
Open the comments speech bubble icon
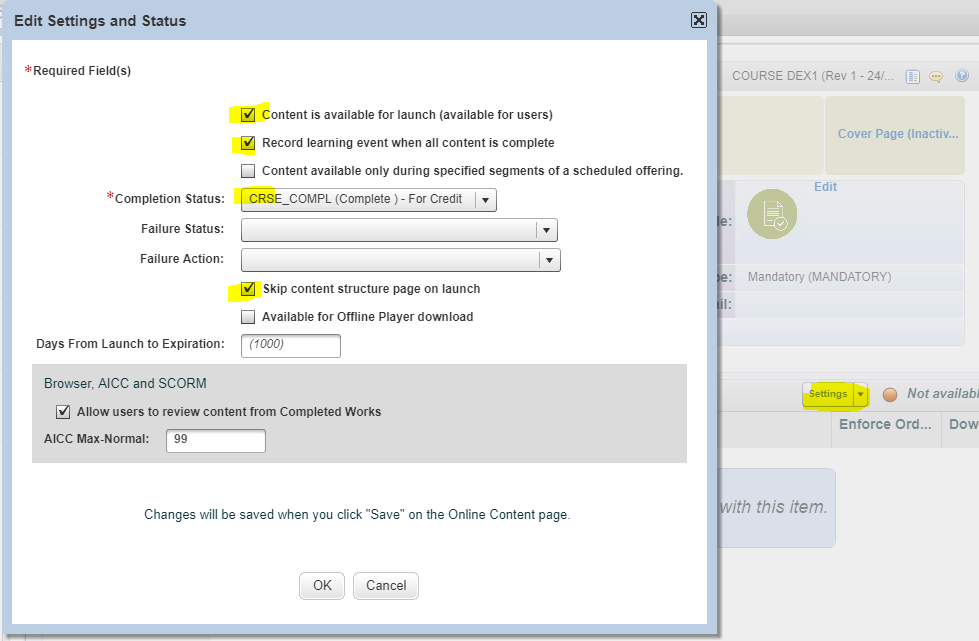[936, 77]
